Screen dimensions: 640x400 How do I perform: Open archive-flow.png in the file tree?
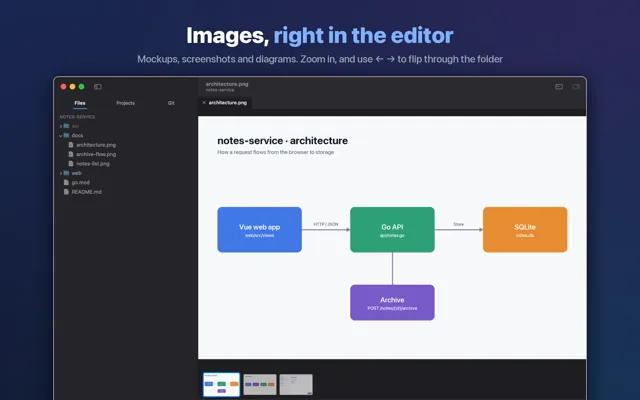coord(96,154)
